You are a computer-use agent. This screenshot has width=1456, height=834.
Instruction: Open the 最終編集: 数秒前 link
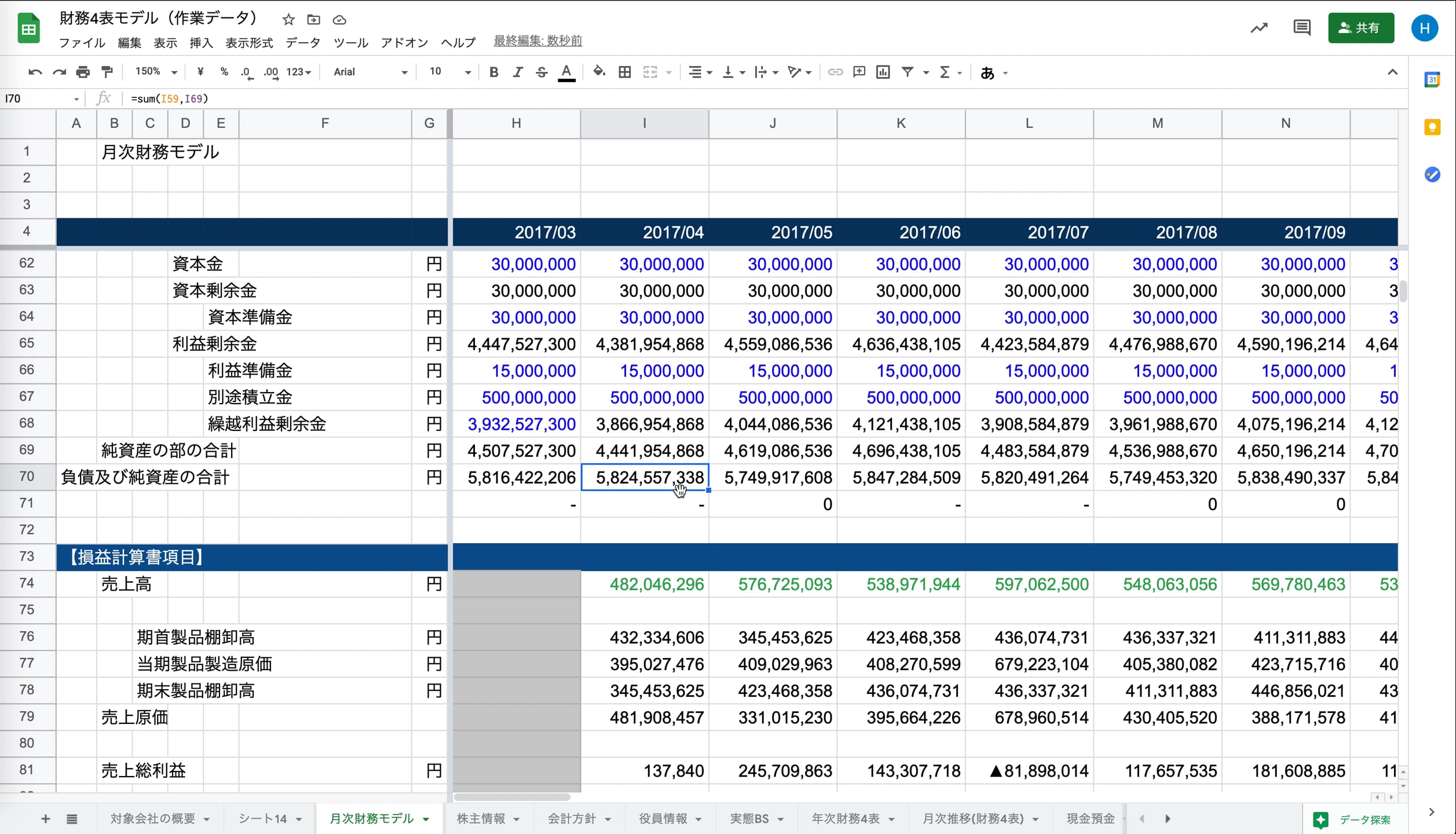tap(537, 41)
